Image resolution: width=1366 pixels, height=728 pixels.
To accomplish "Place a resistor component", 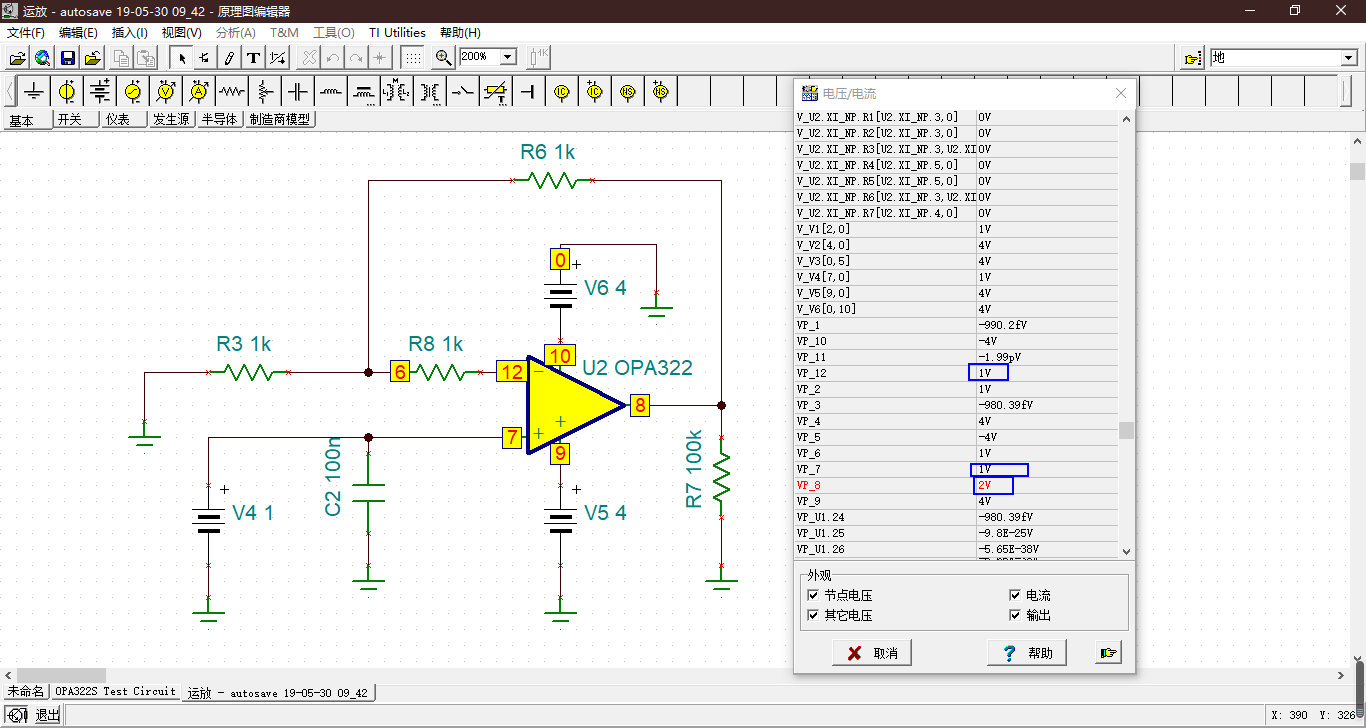I will point(232,92).
